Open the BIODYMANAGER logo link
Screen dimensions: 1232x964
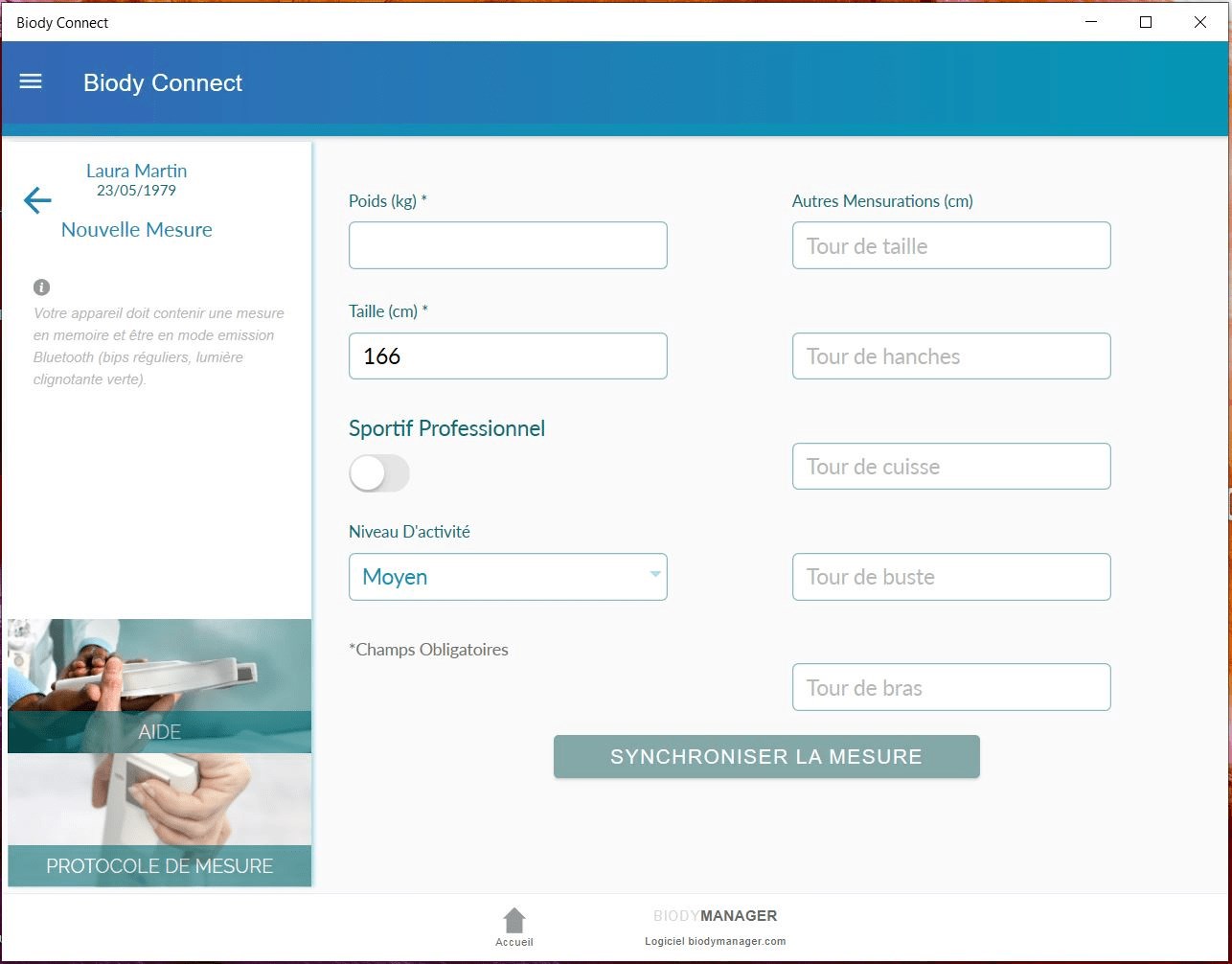click(715, 915)
